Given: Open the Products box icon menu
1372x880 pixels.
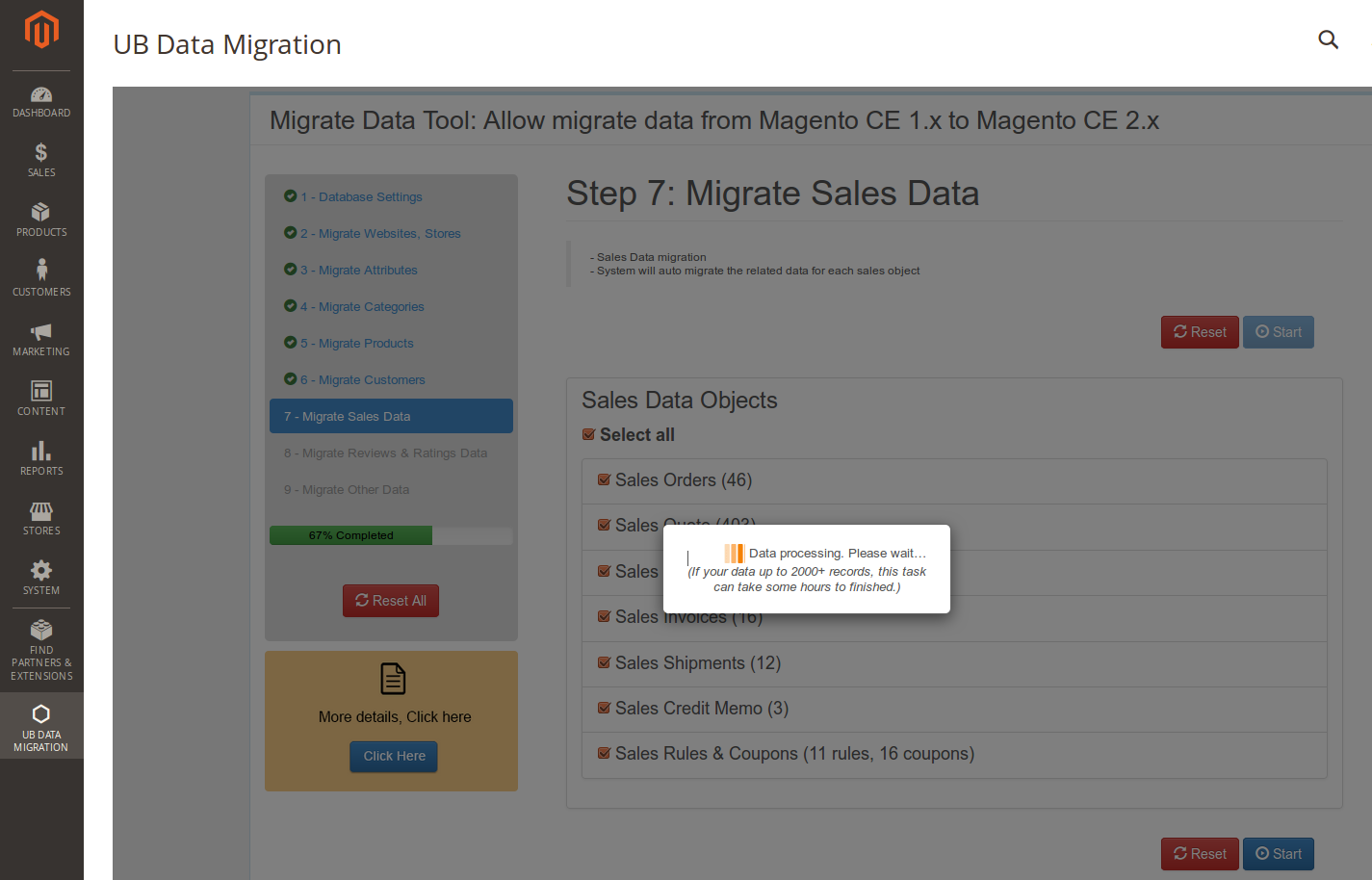Looking at the screenshot, I should point(41,212).
